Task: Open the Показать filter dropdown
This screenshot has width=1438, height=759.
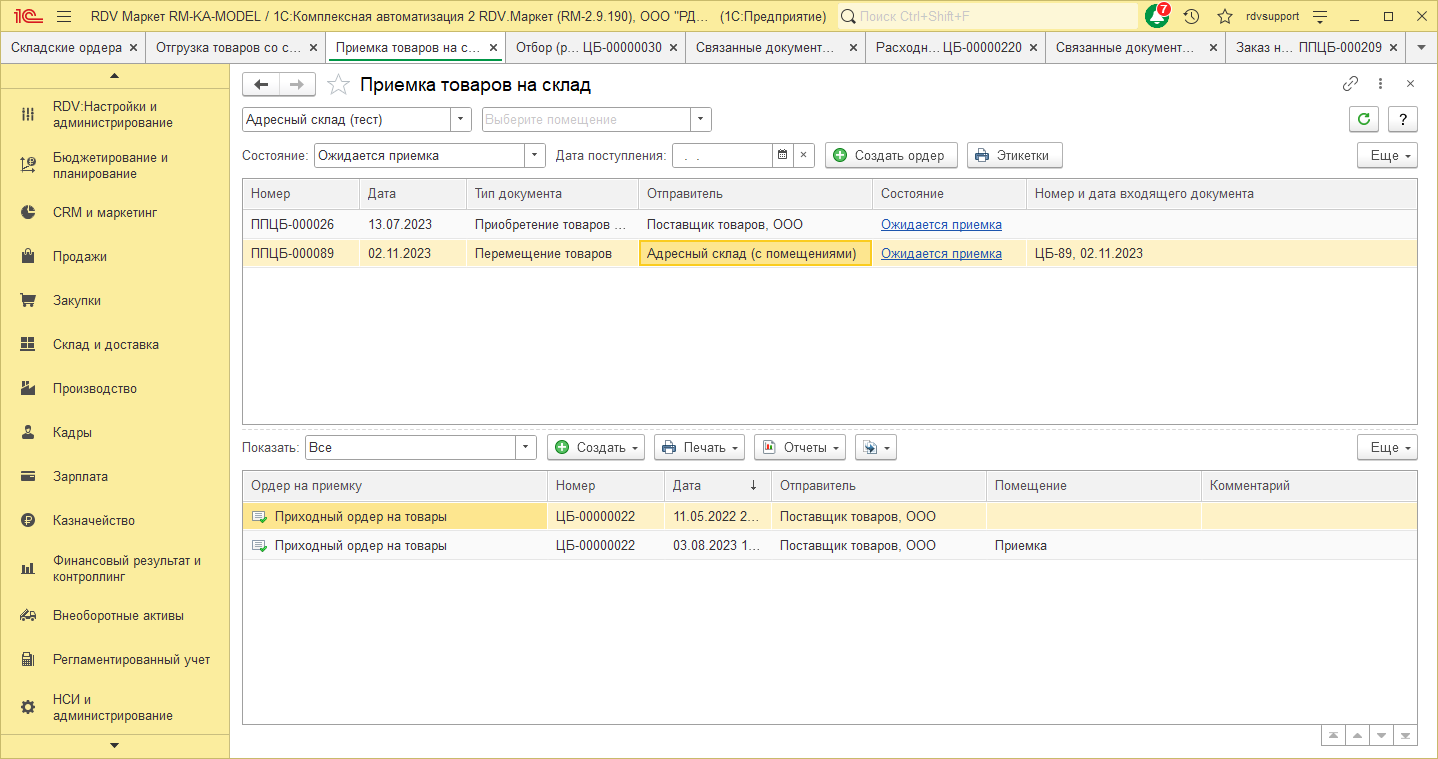Action: tap(526, 447)
